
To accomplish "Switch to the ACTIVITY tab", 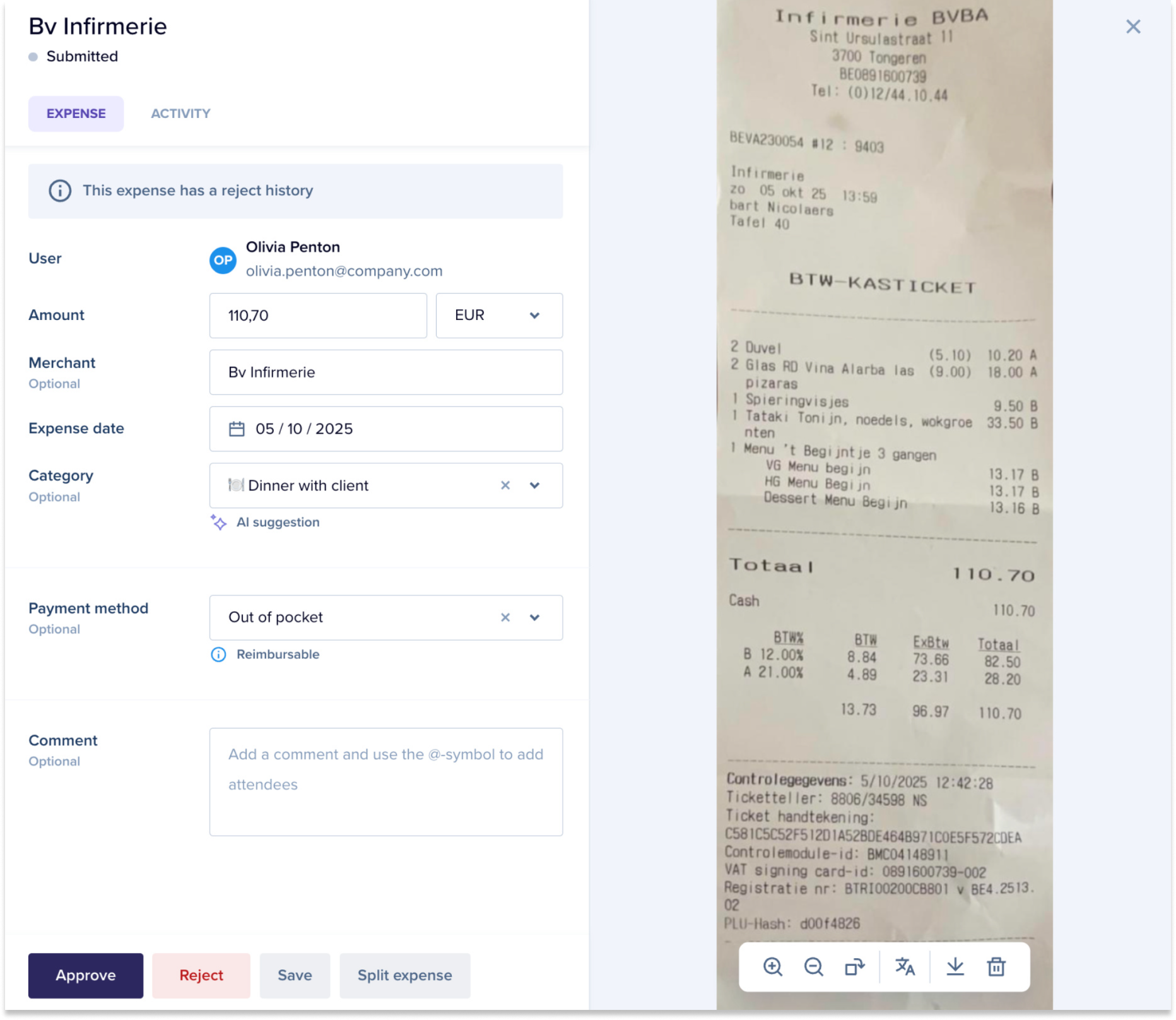I will point(180,114).
